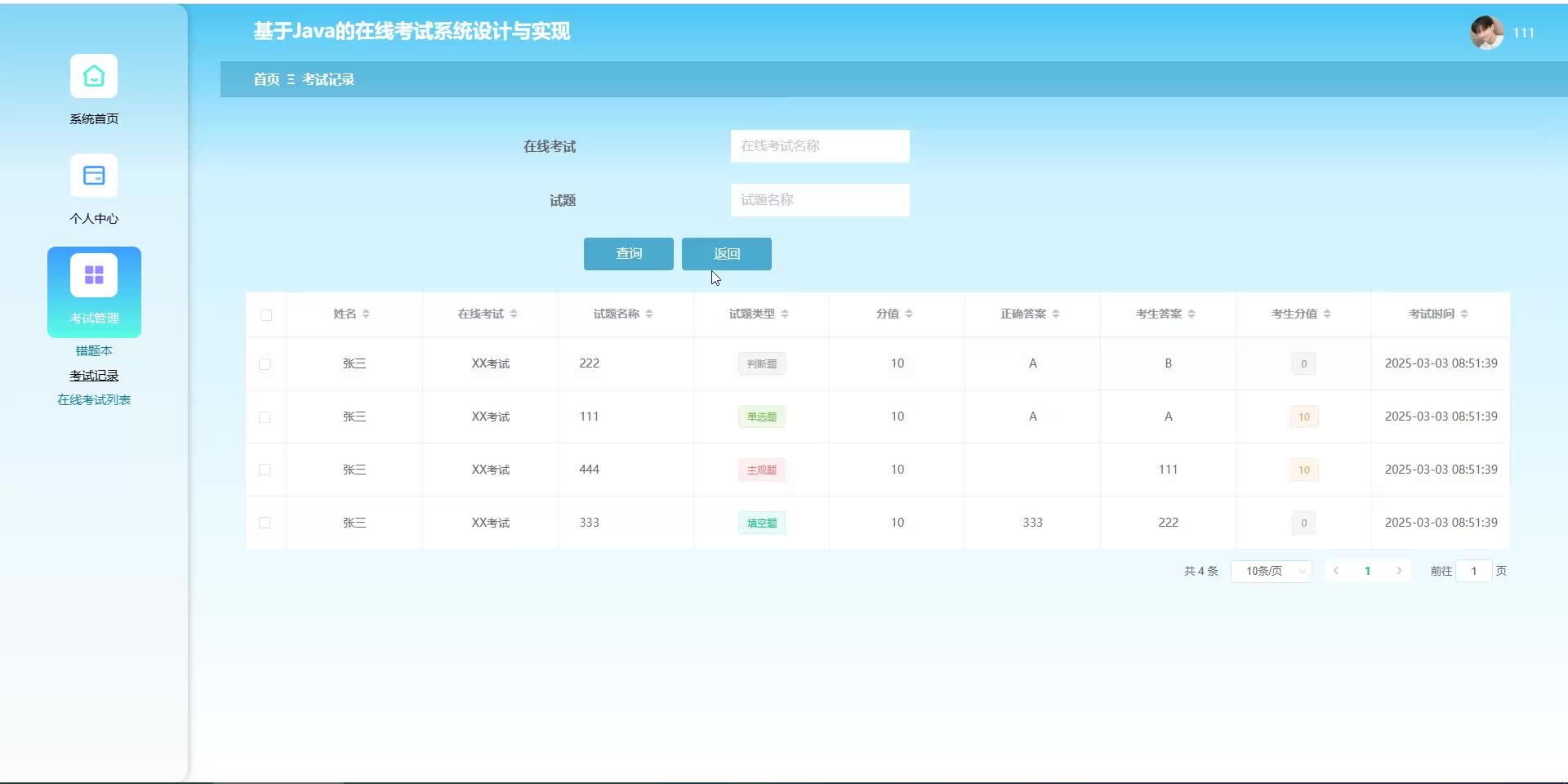Click the 共 4 条 total count text

[x=1201, y=572]
